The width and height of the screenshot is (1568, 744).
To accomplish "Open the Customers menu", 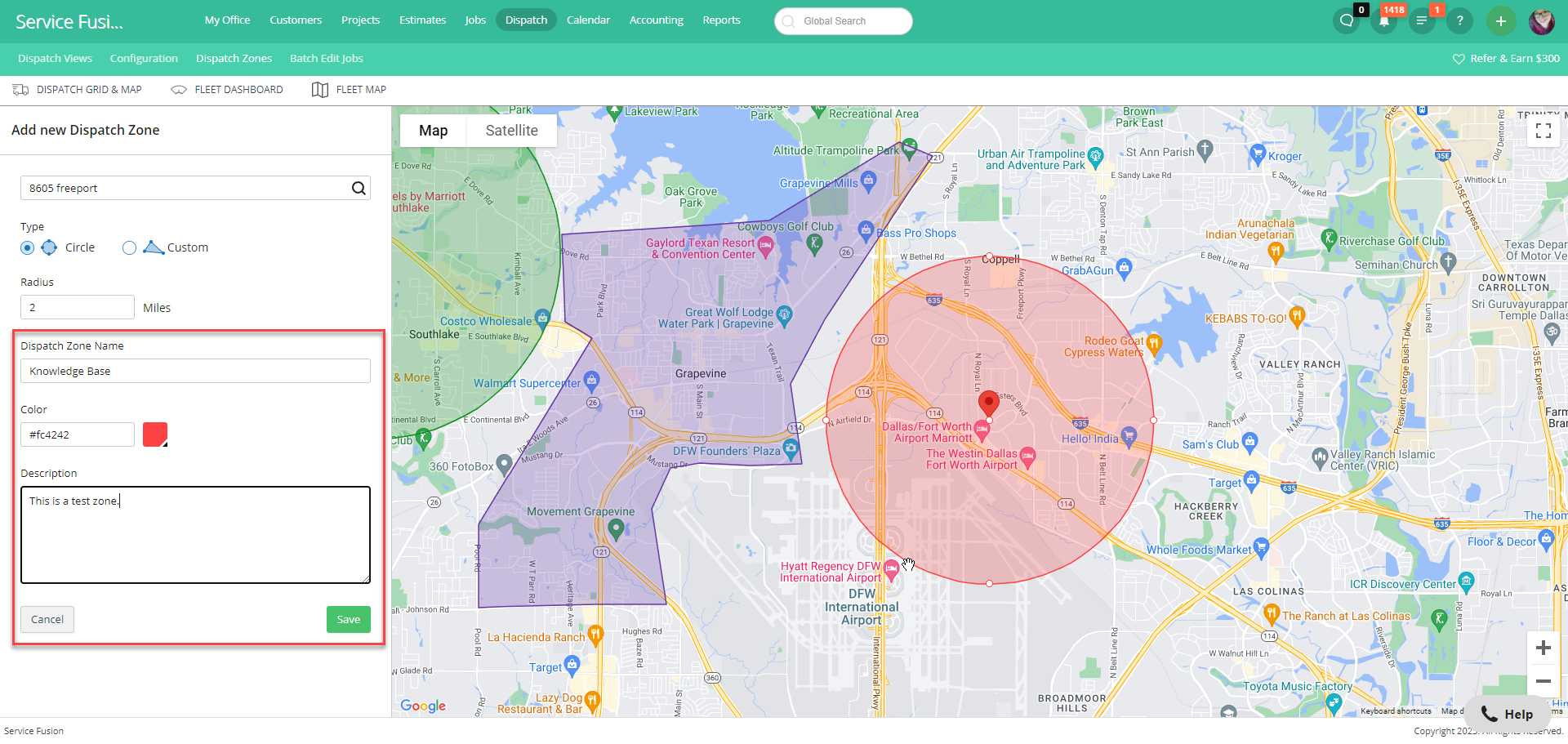I will pyautogui.click(x=296, y=20).
